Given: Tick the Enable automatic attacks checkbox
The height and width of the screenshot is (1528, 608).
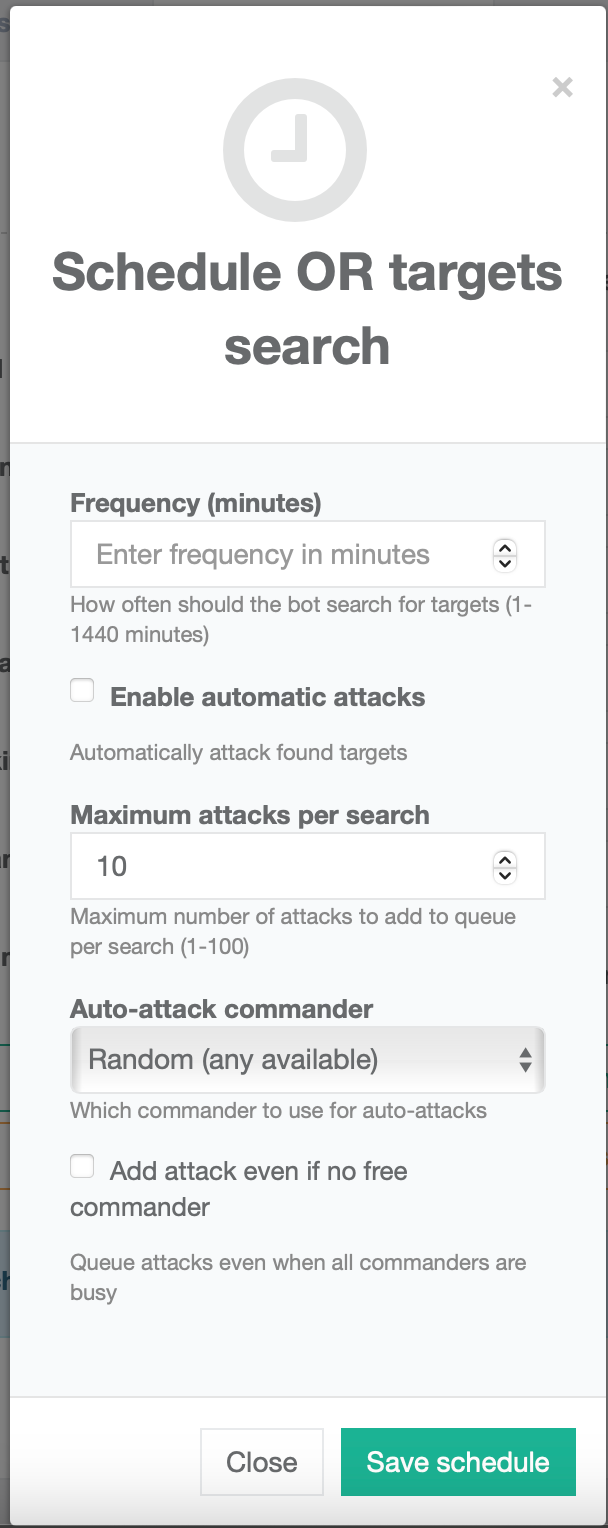Looking at the screenshot, I should click(82, 690).
